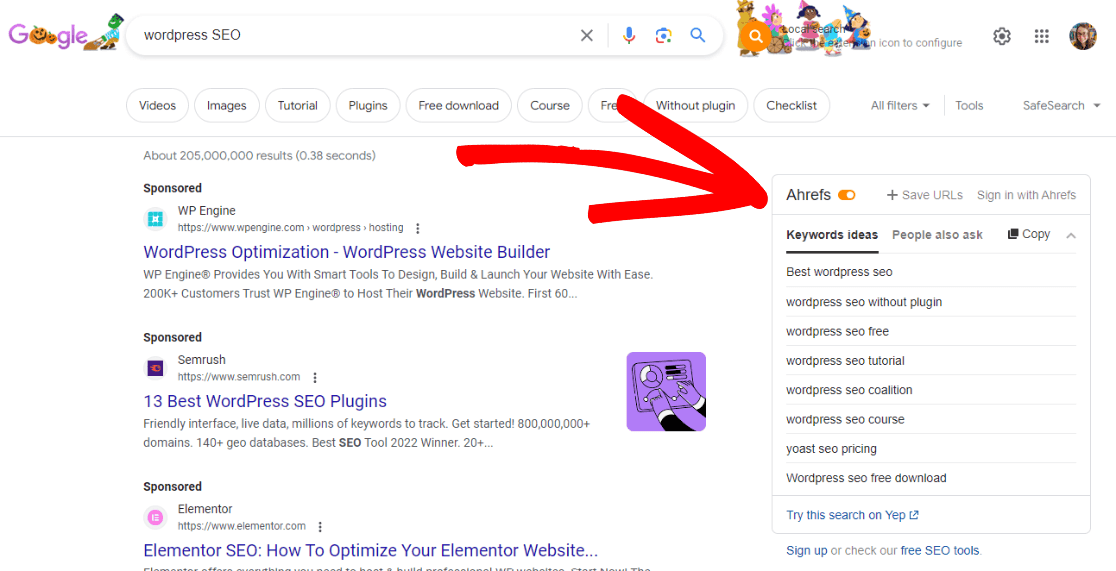The width and height of the screenshot is (1116, 571).
Task: Open three-dot menu beside WP Engine URL
Action: pos(418,228)
